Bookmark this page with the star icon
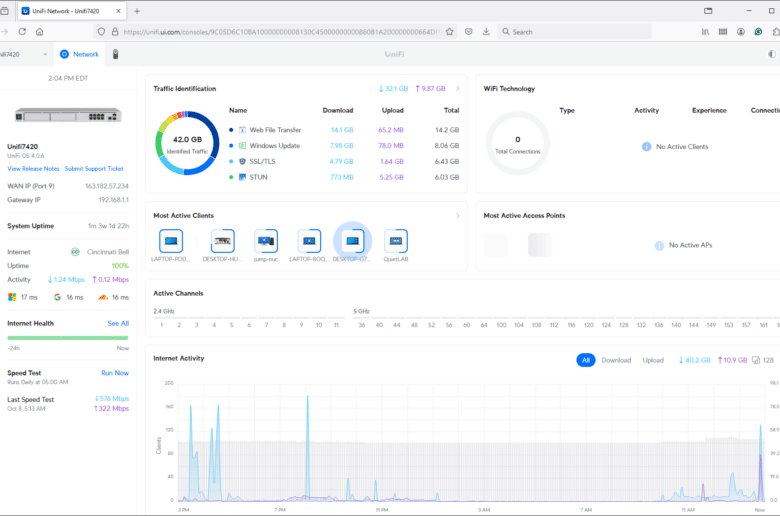Image resolution: width=780 pixels, height=516 pixels. (x=450, y=31)
